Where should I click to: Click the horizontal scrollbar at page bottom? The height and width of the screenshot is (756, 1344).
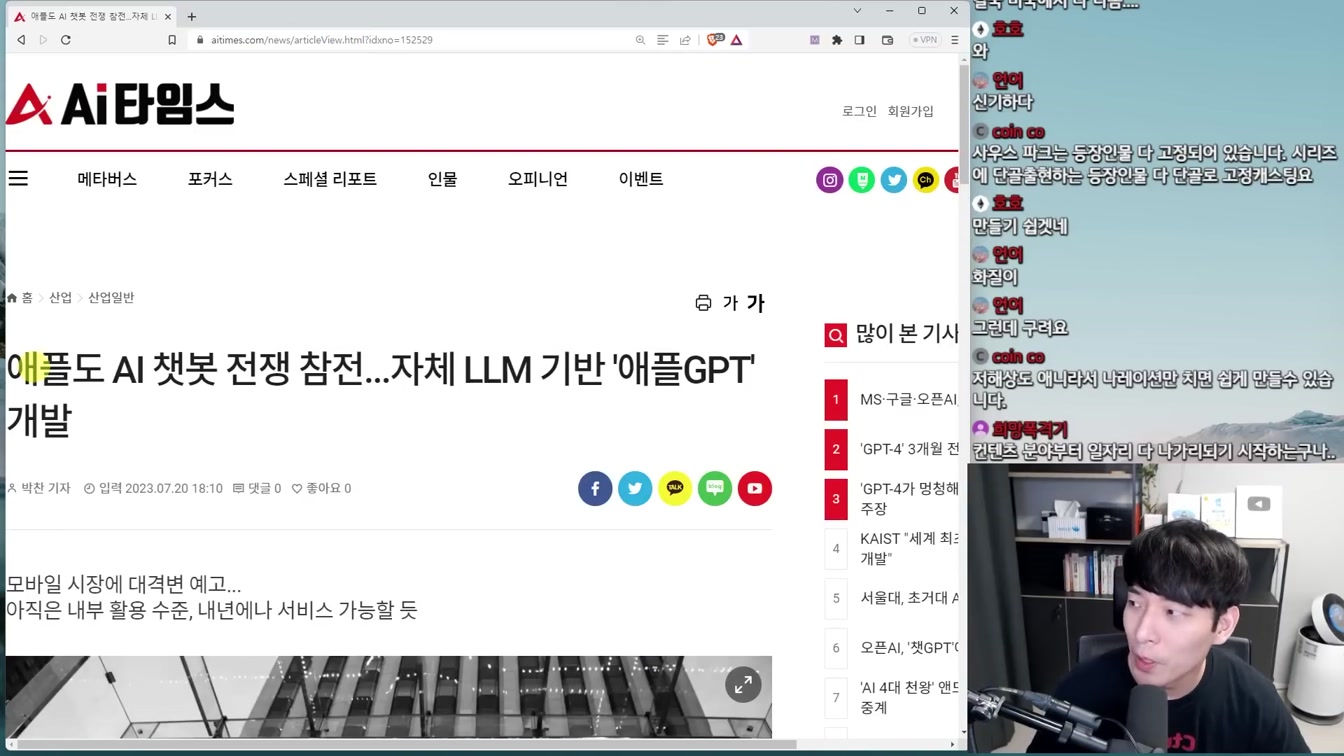tap(407, 744)
